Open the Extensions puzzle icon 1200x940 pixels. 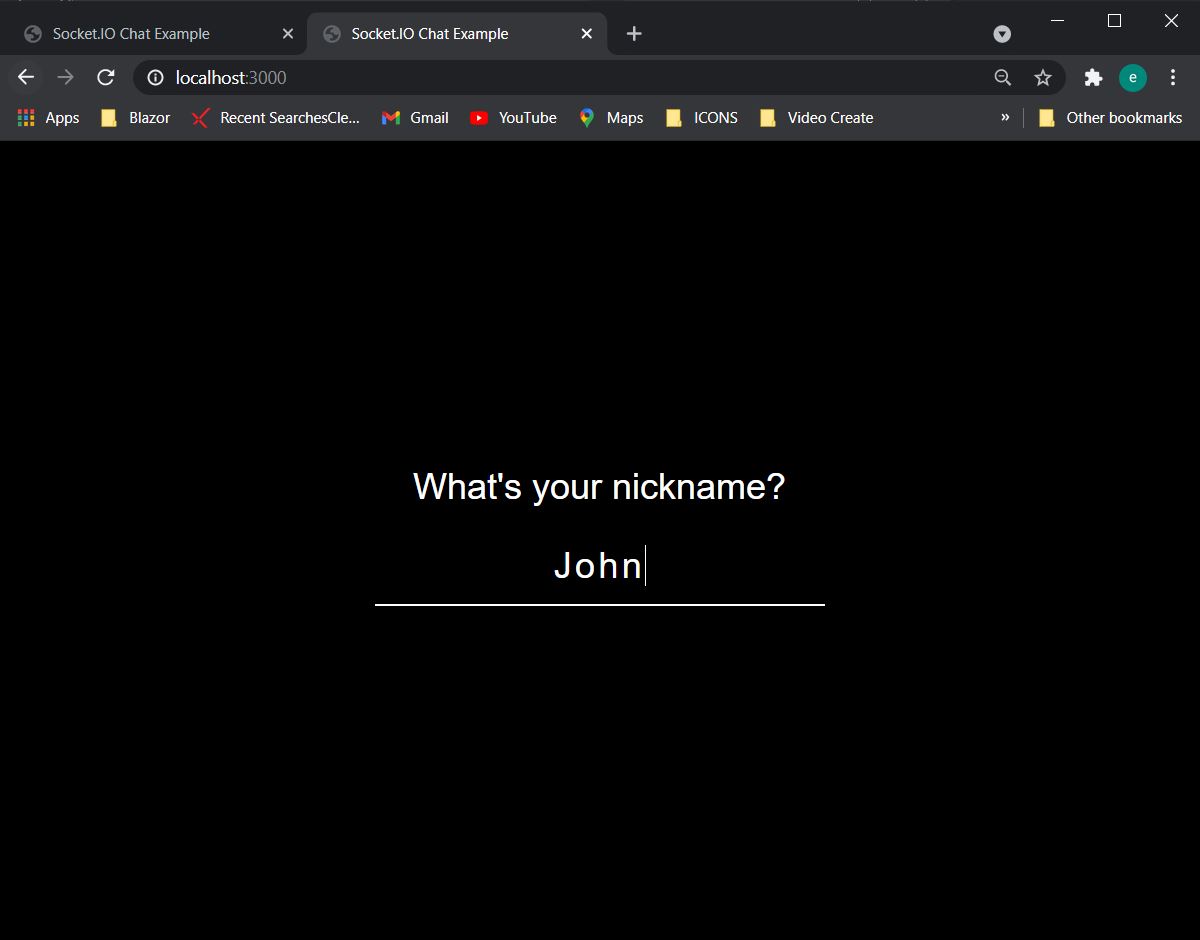[x=1093, y=77]
